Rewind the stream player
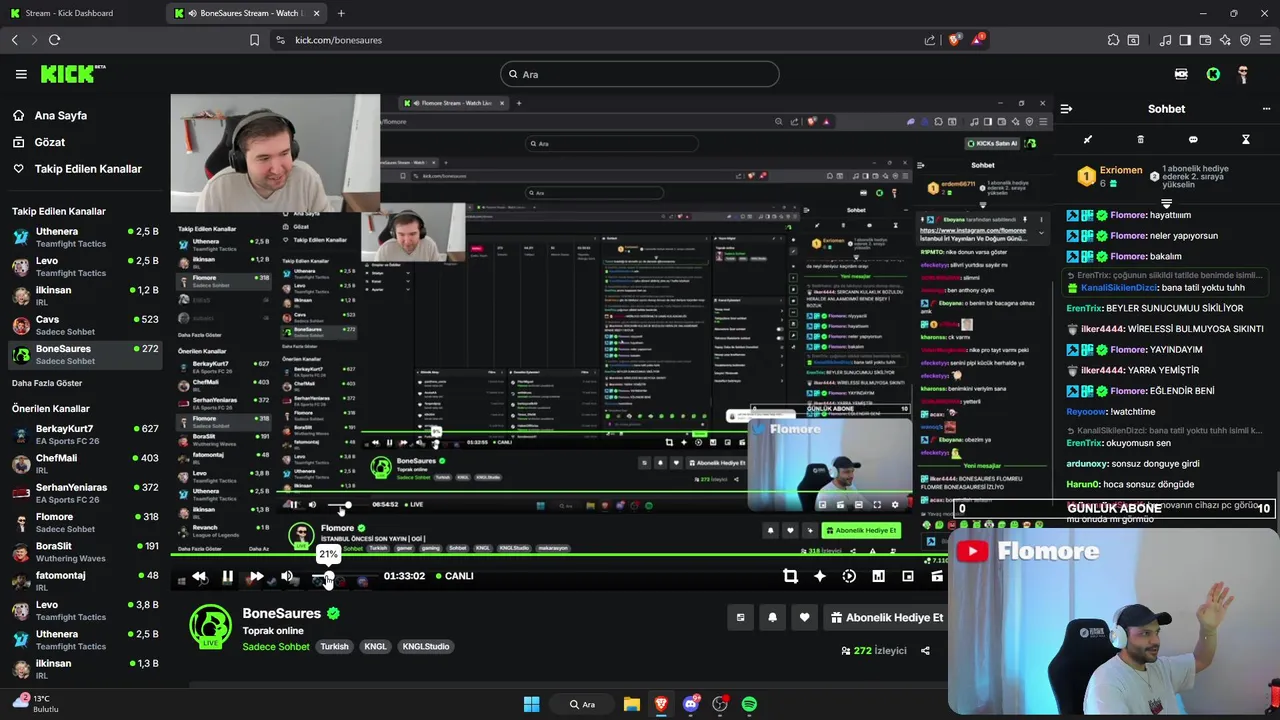Viewport: 1280px width, 720px height. 199,576
